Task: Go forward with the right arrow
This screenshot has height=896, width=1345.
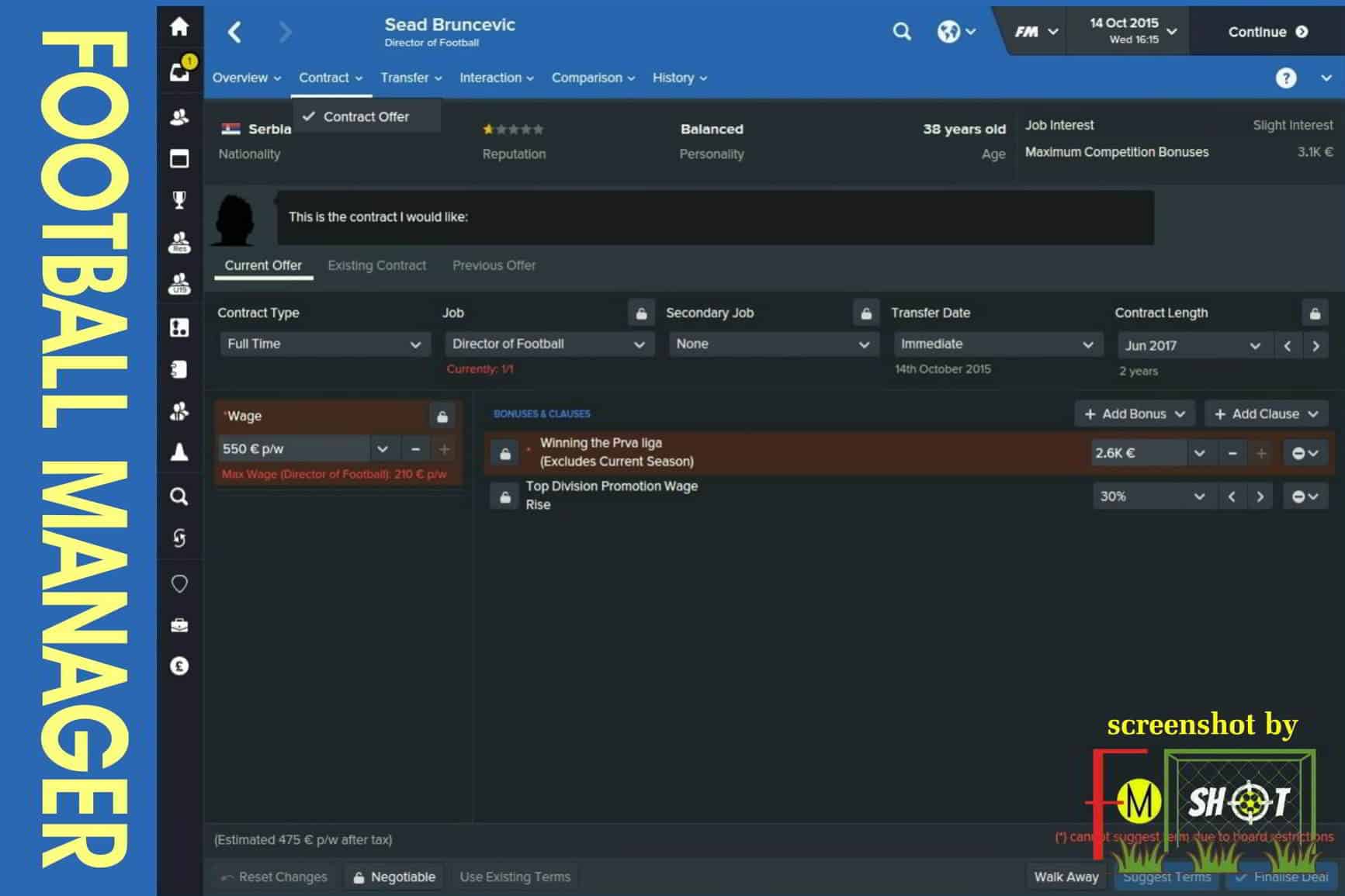Action: [285, 32]
